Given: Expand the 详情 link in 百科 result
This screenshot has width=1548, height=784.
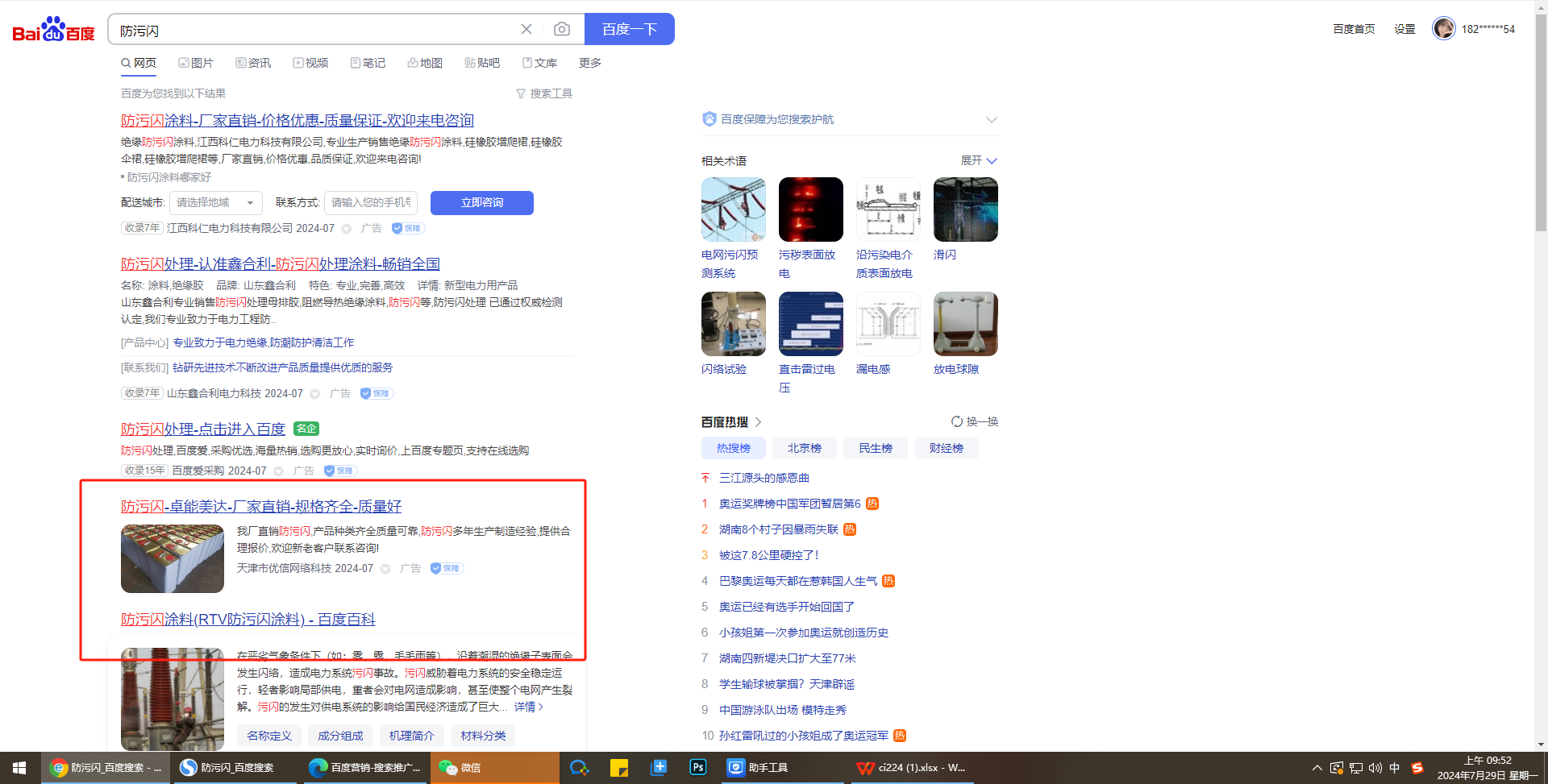Looking at the screenshot, I should coord(529,707).
